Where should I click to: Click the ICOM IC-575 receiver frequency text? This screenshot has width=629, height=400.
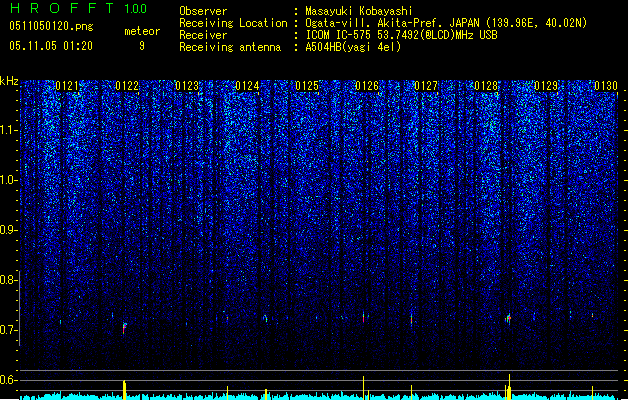tap(402, 35)
